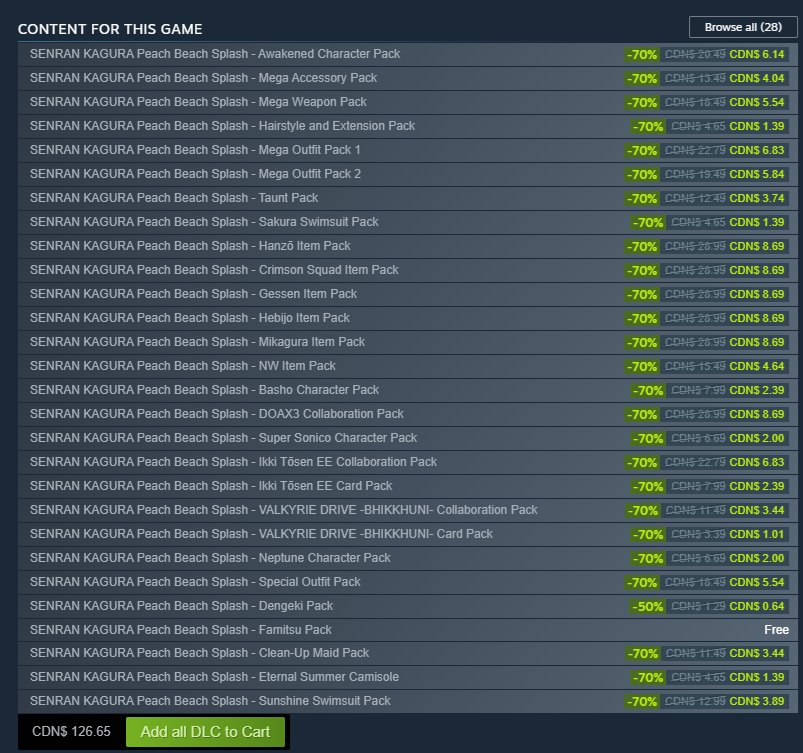Click the CDN$ 6.14 Awakened Character Pack price
Image resolution: width=803 pixels, height=753 pixels.
(x=756, y=54)
